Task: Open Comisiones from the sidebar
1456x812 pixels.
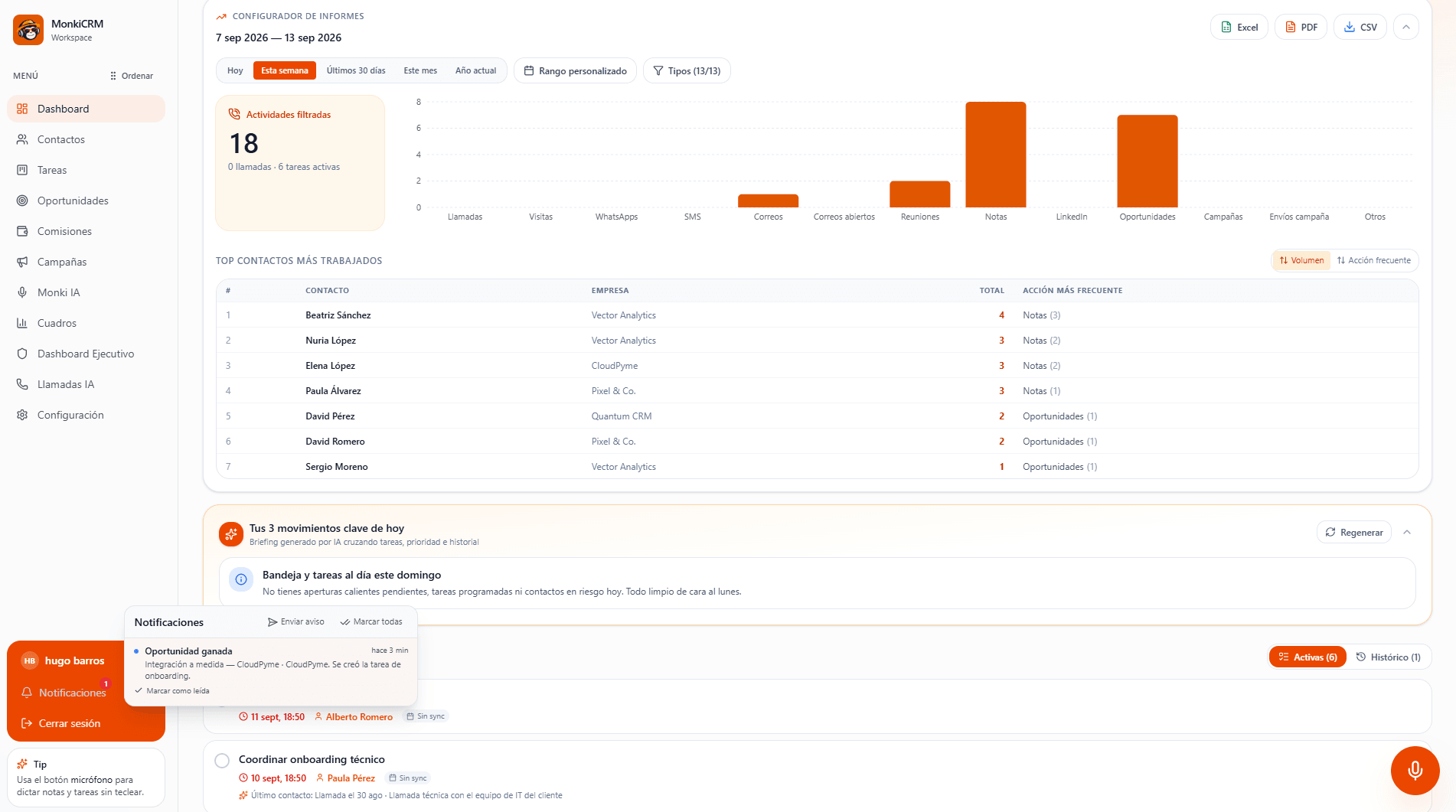Action: pyautogui.click(x=86, y=231)
